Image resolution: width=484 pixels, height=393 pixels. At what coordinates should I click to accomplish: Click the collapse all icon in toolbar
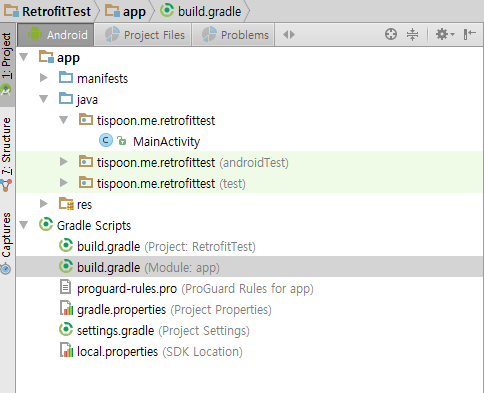coord(412,34)
